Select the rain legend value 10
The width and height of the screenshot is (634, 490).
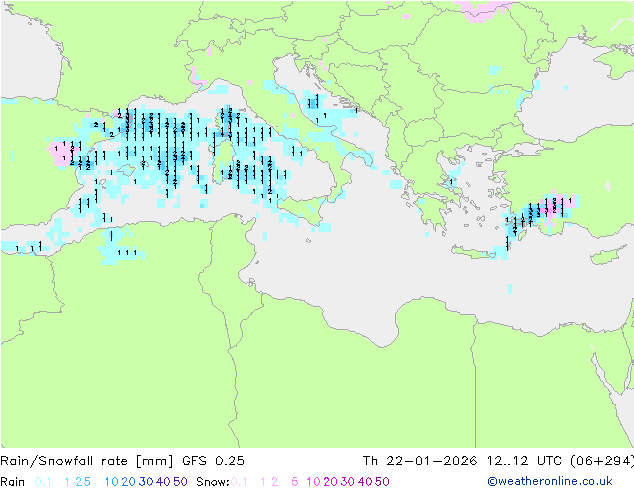(x=112, y=482)
